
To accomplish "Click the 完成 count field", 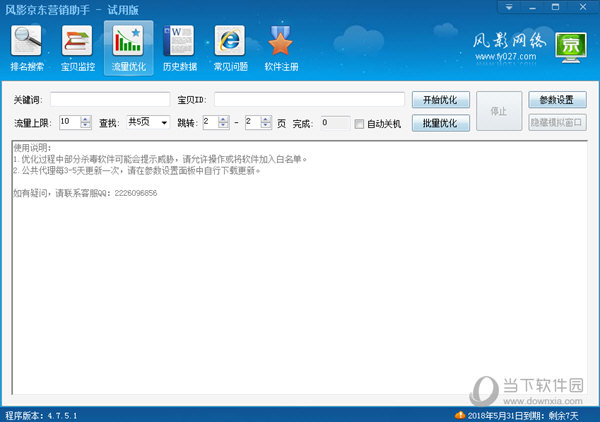I will [x=335, y=123].
